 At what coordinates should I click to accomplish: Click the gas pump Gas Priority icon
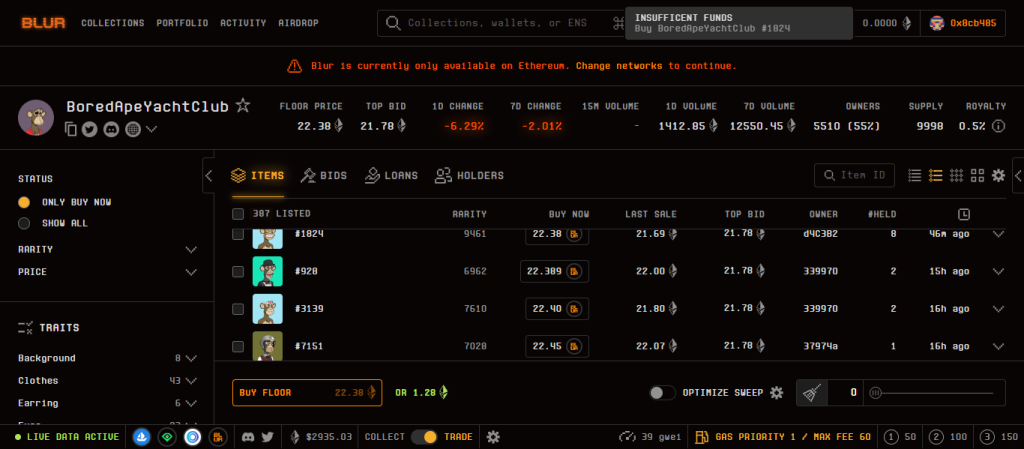(x=702, y=437)
